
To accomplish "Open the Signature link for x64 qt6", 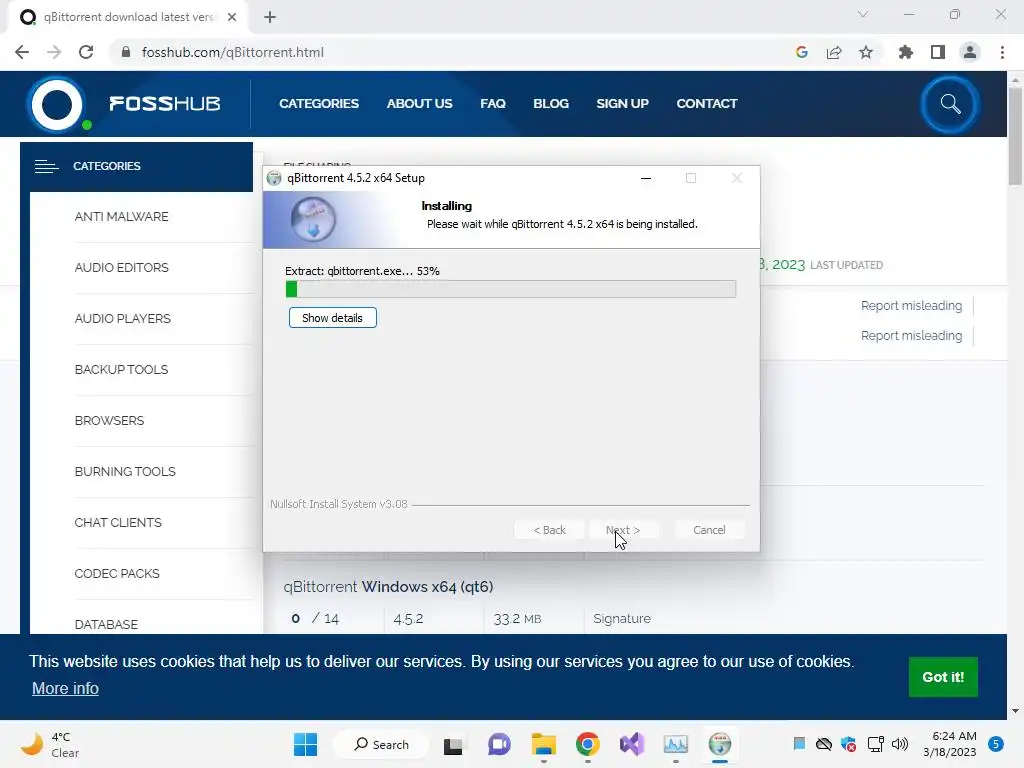I will (622, 618).
